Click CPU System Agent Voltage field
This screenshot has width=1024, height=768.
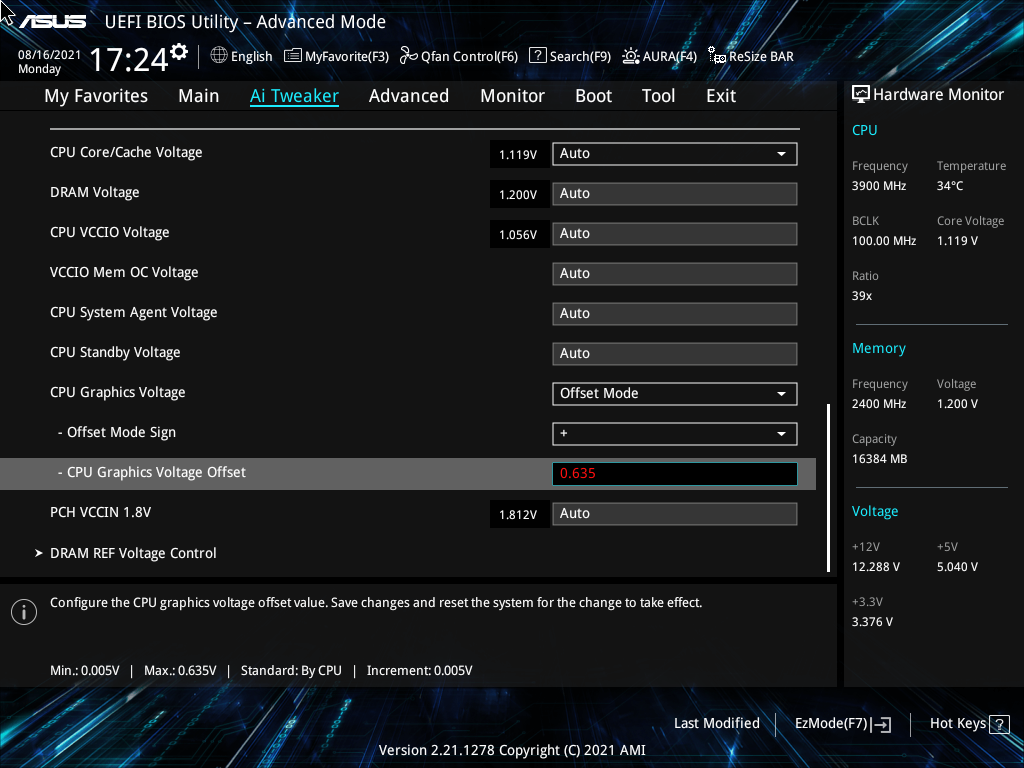click(x=675, y=313)
